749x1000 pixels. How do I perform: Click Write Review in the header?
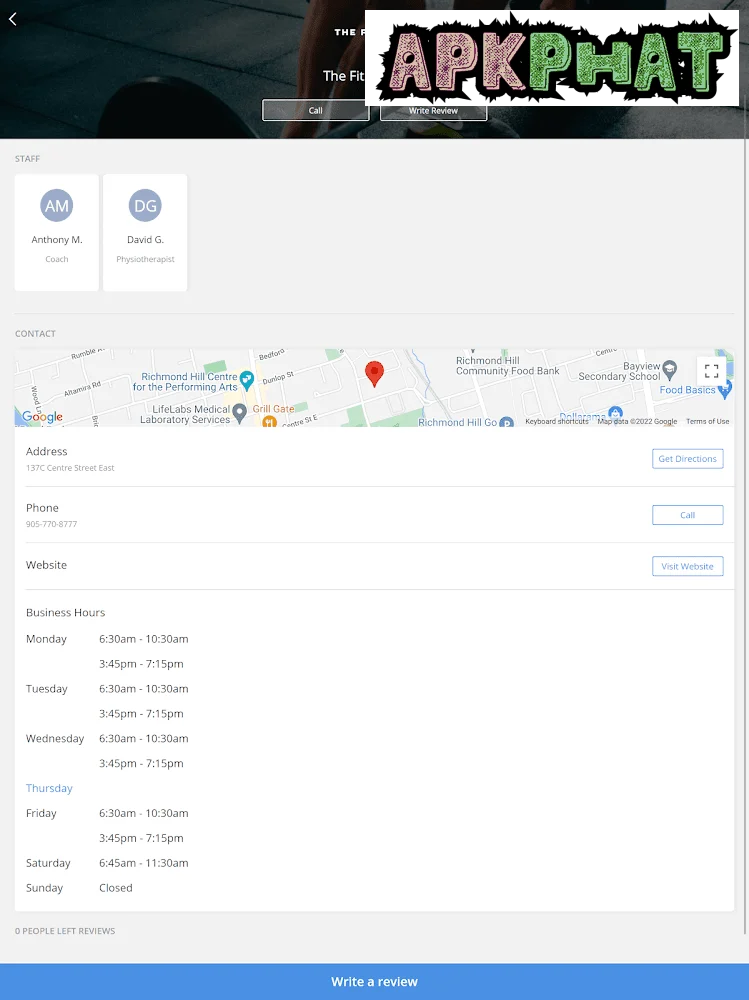433,110
